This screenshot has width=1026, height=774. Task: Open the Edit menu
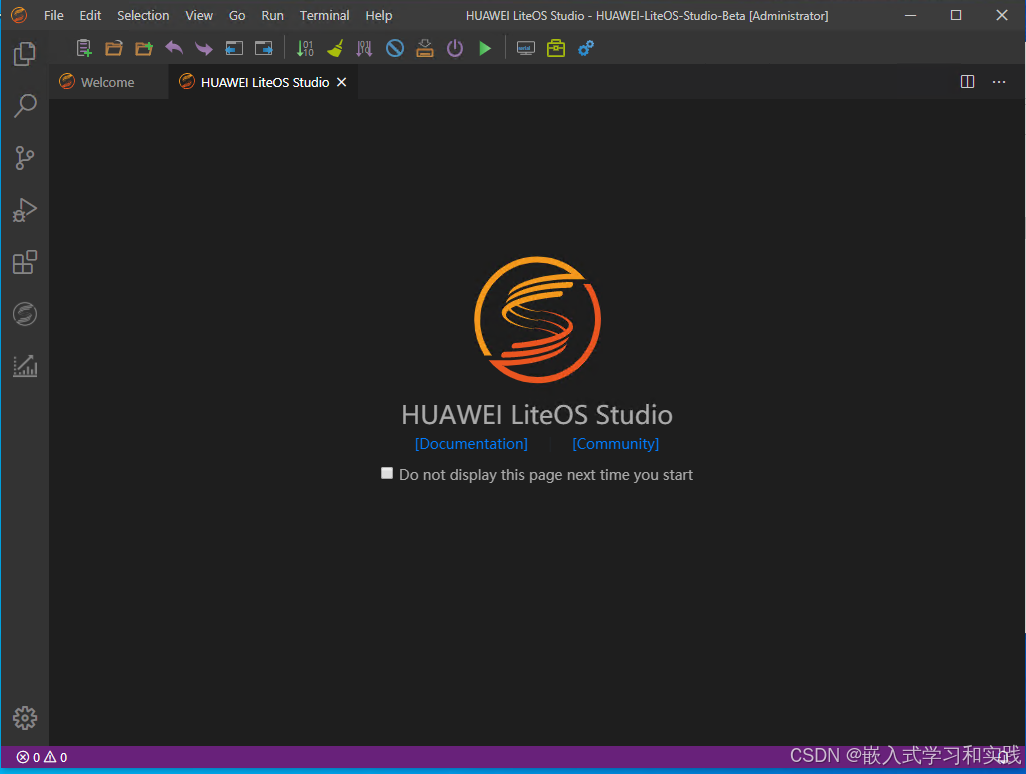(90, 15)
